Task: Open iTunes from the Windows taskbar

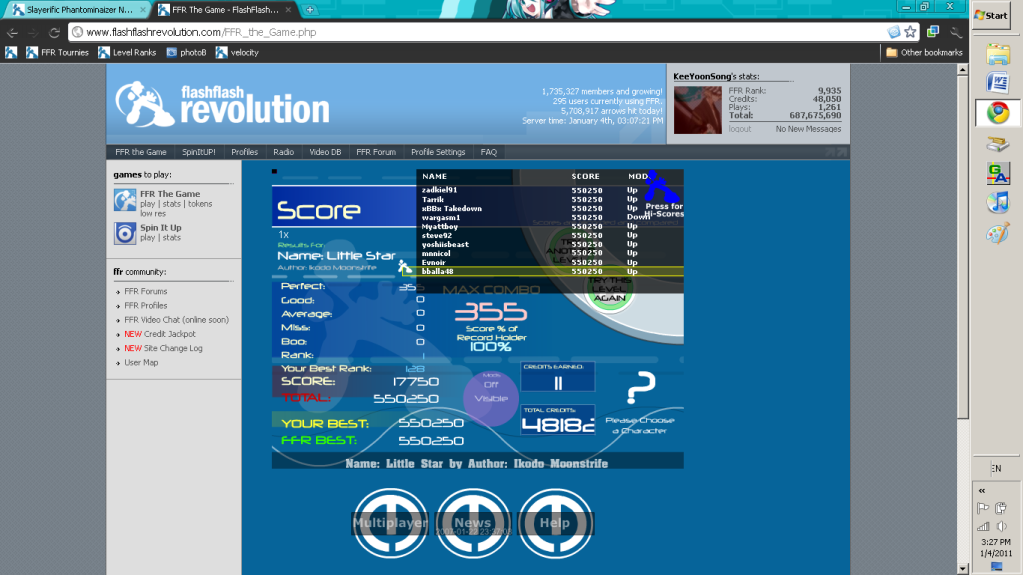Action: point(997,202)
